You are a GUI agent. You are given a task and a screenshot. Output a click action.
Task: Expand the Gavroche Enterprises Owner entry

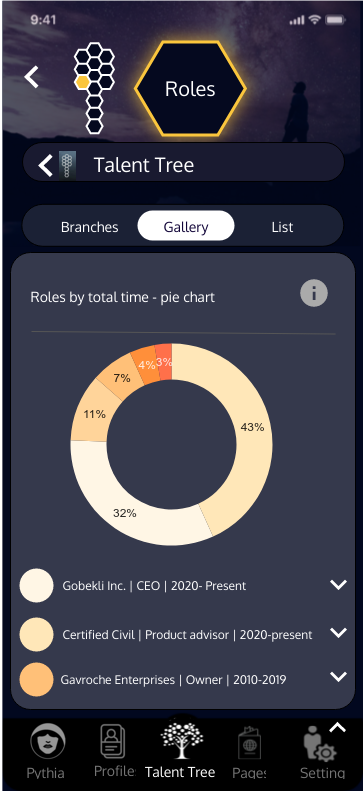tap(338, 676)
